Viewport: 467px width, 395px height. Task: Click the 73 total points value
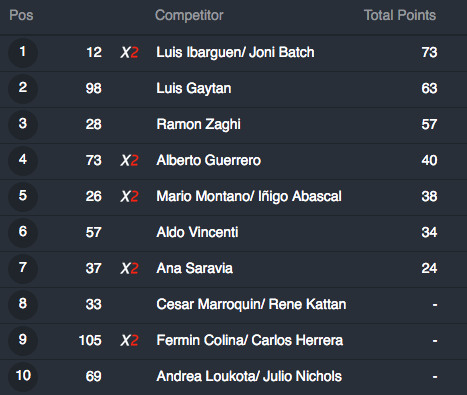(x=429, y=53)
